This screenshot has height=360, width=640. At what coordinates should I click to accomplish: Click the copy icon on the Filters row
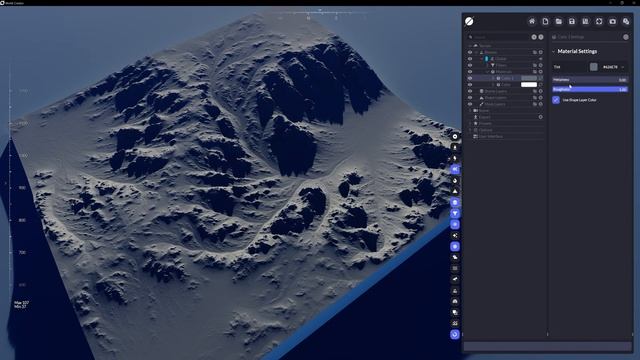click(535, 65)
